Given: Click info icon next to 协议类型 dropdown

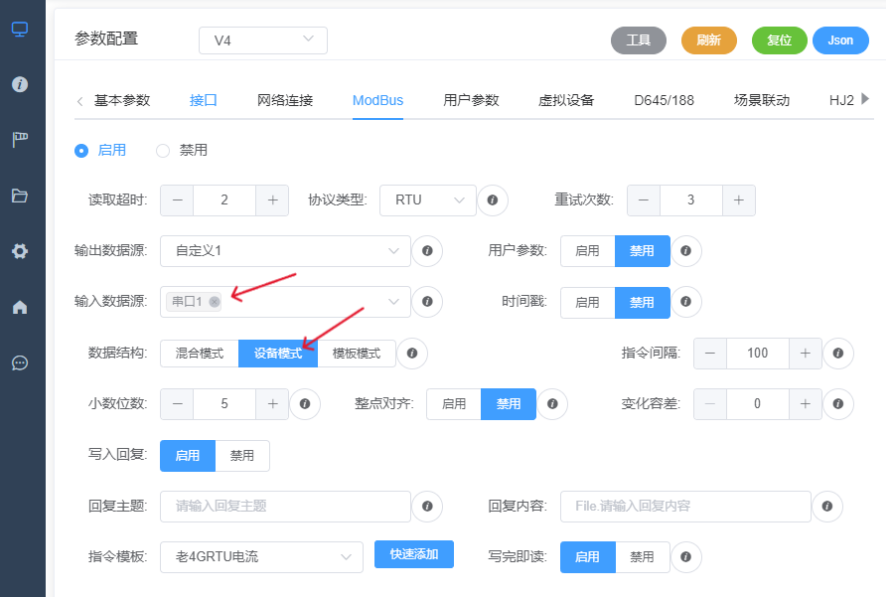Looking at the screenshot, I should (492, 200).
